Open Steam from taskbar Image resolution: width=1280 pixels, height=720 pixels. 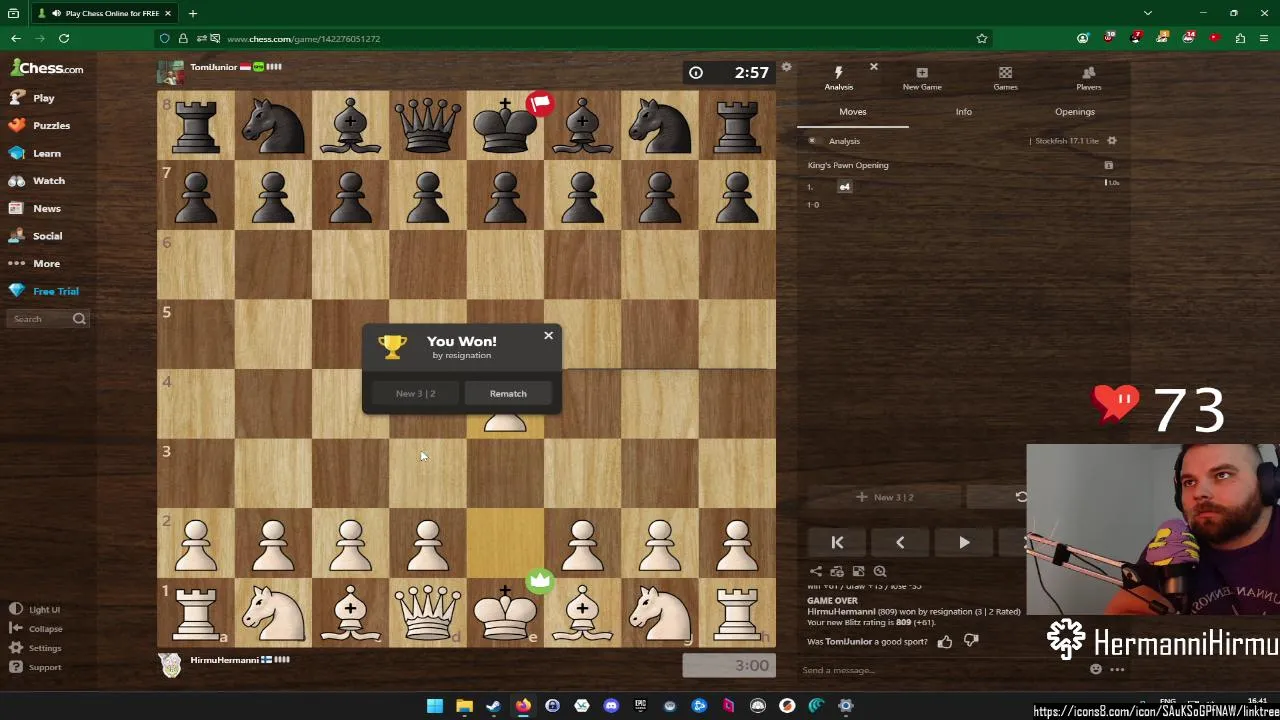pos(493,706)
